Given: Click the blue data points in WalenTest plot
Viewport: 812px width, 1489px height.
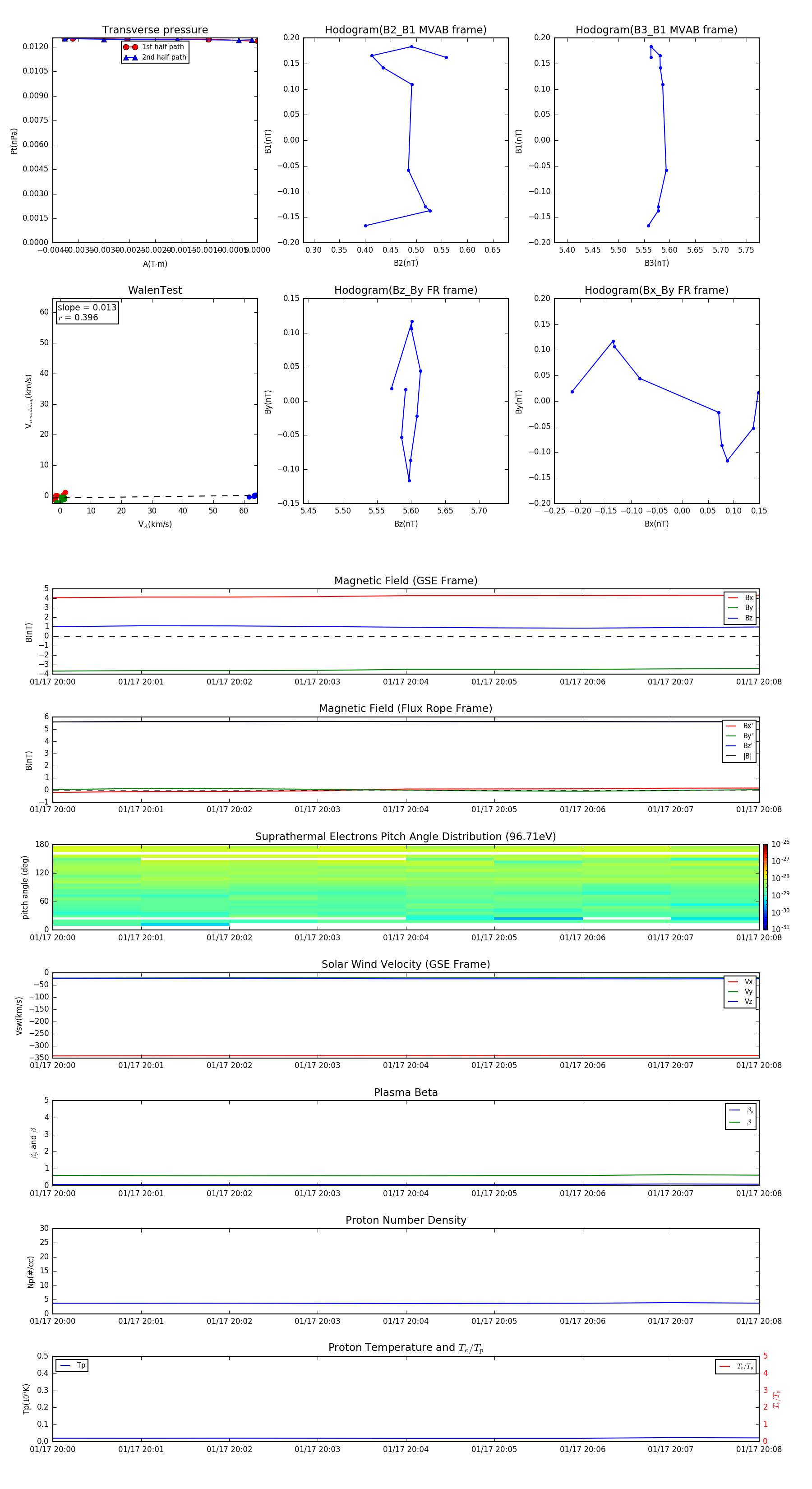Looking at the screenshot, I should (x=252, y=496).
